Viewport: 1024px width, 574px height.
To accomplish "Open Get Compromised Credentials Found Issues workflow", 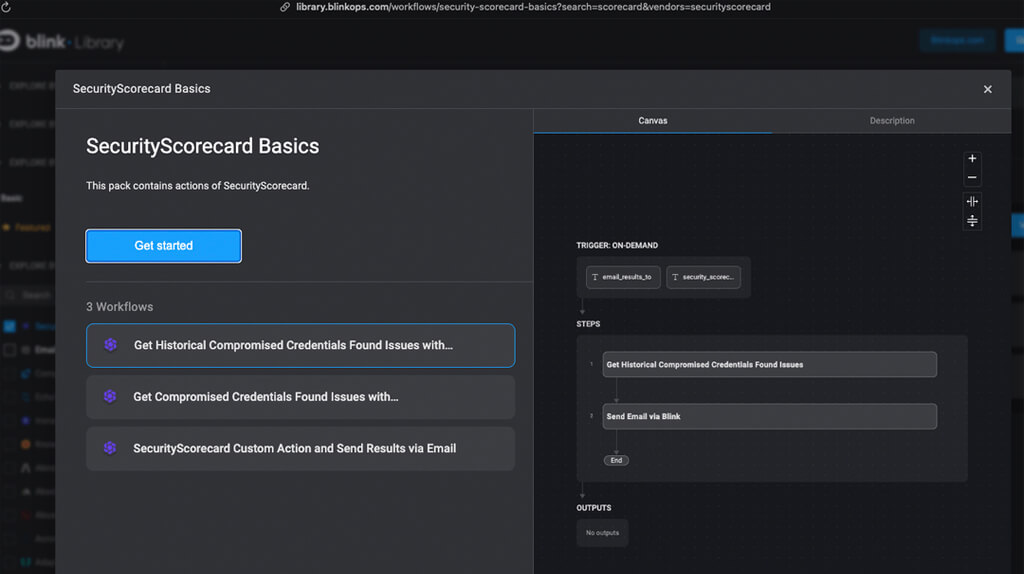I will click(300, 397).
